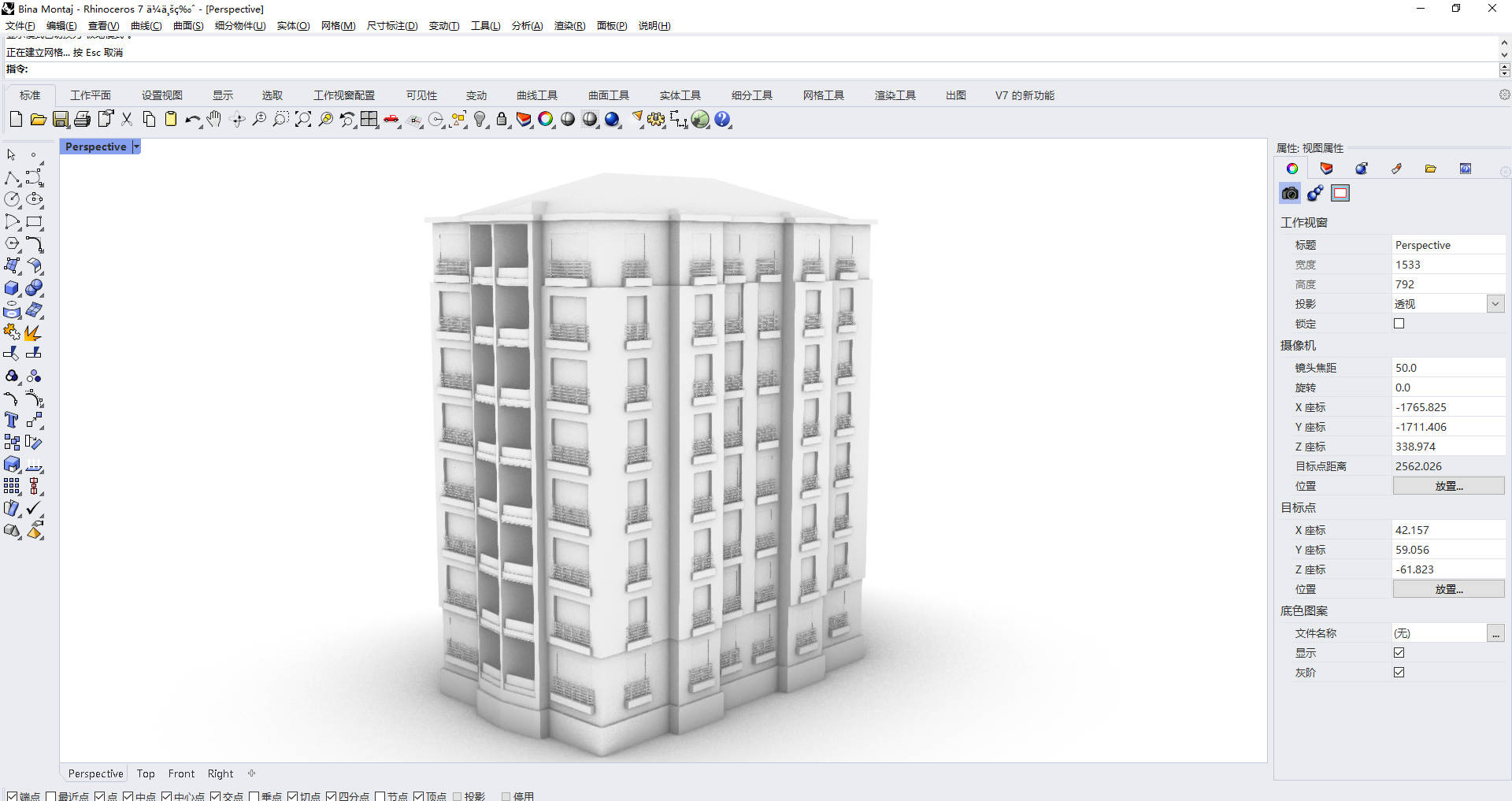
Task: Switch to the Top viewport tab
Action: click(146, 773)
